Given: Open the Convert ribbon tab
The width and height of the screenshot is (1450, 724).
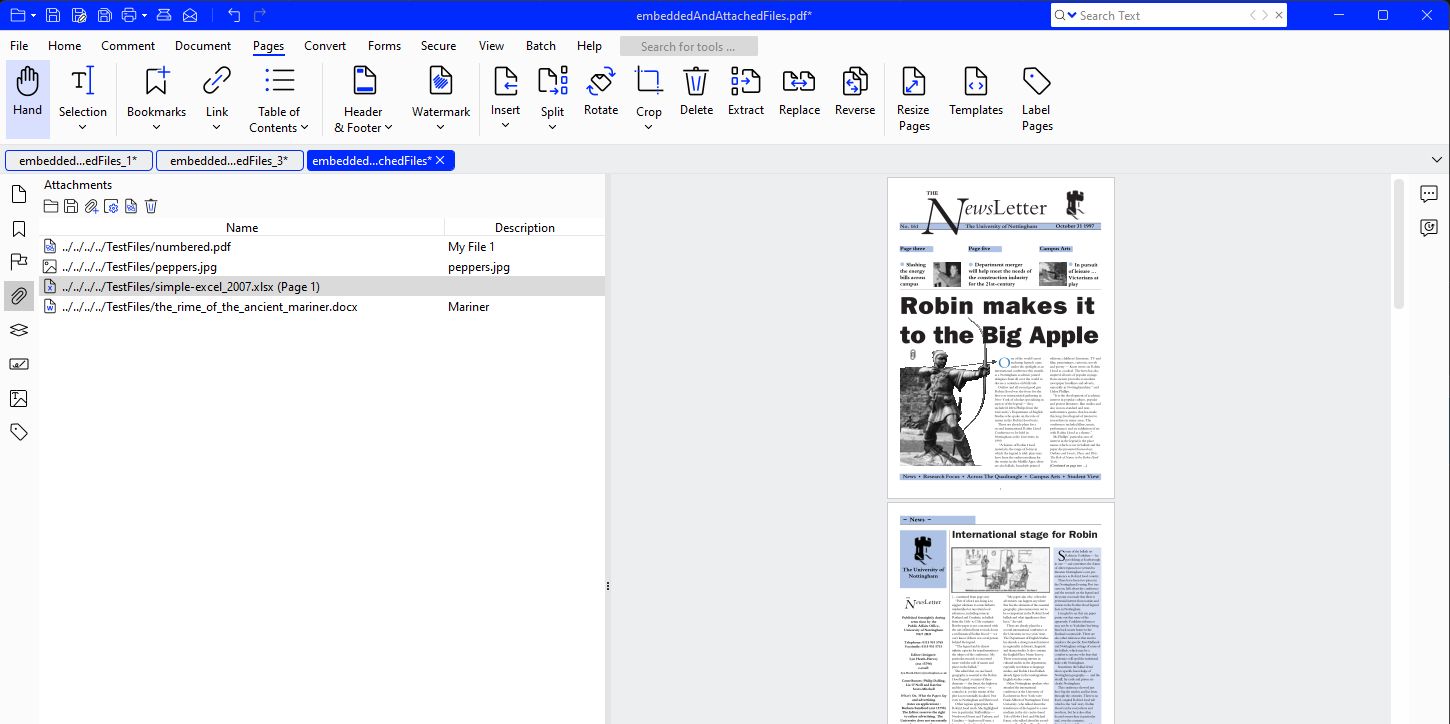Looking at the screenshot, I should (x=325, y=46).
